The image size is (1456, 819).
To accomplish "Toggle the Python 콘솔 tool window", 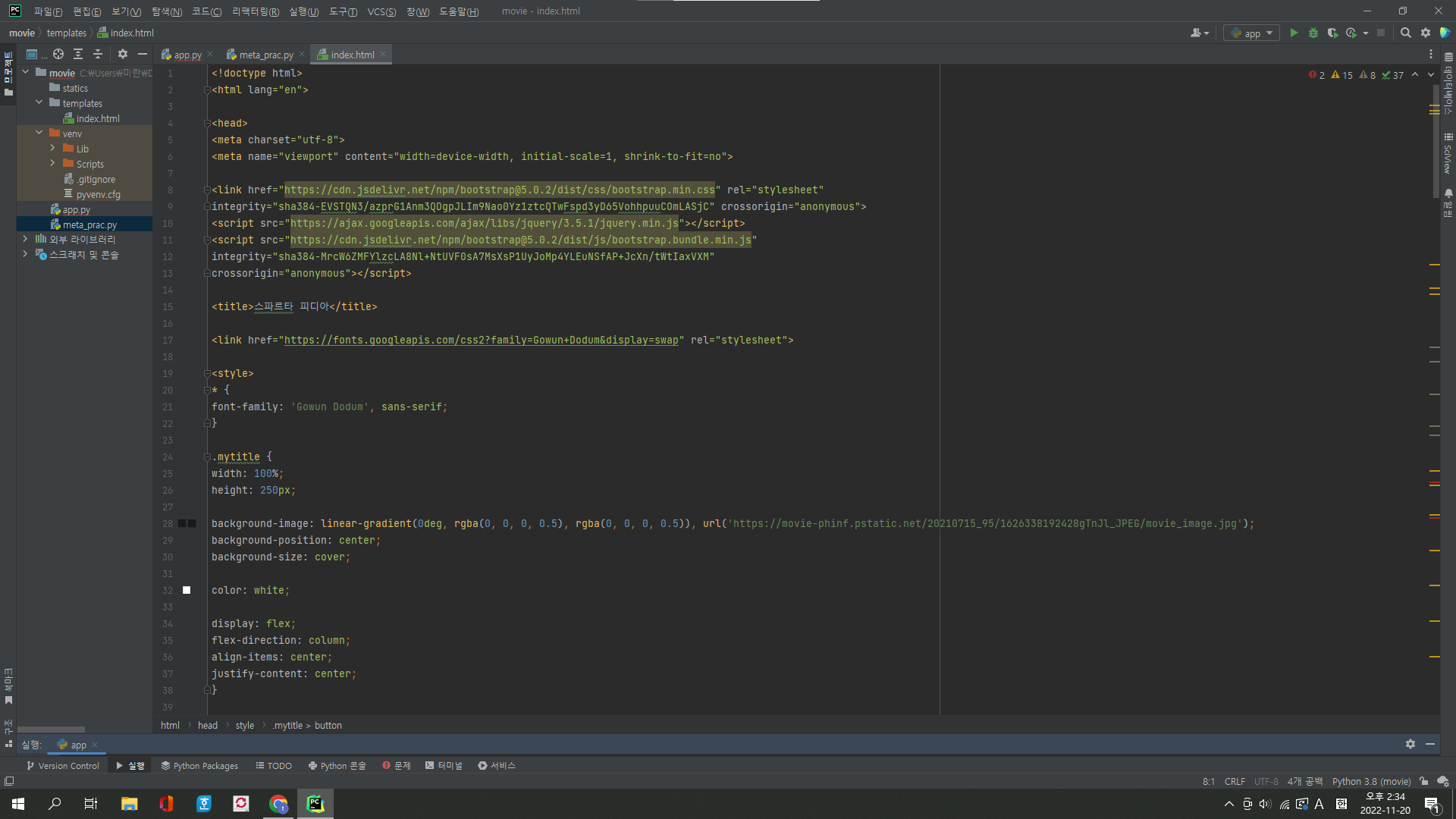I will (337, 766).
